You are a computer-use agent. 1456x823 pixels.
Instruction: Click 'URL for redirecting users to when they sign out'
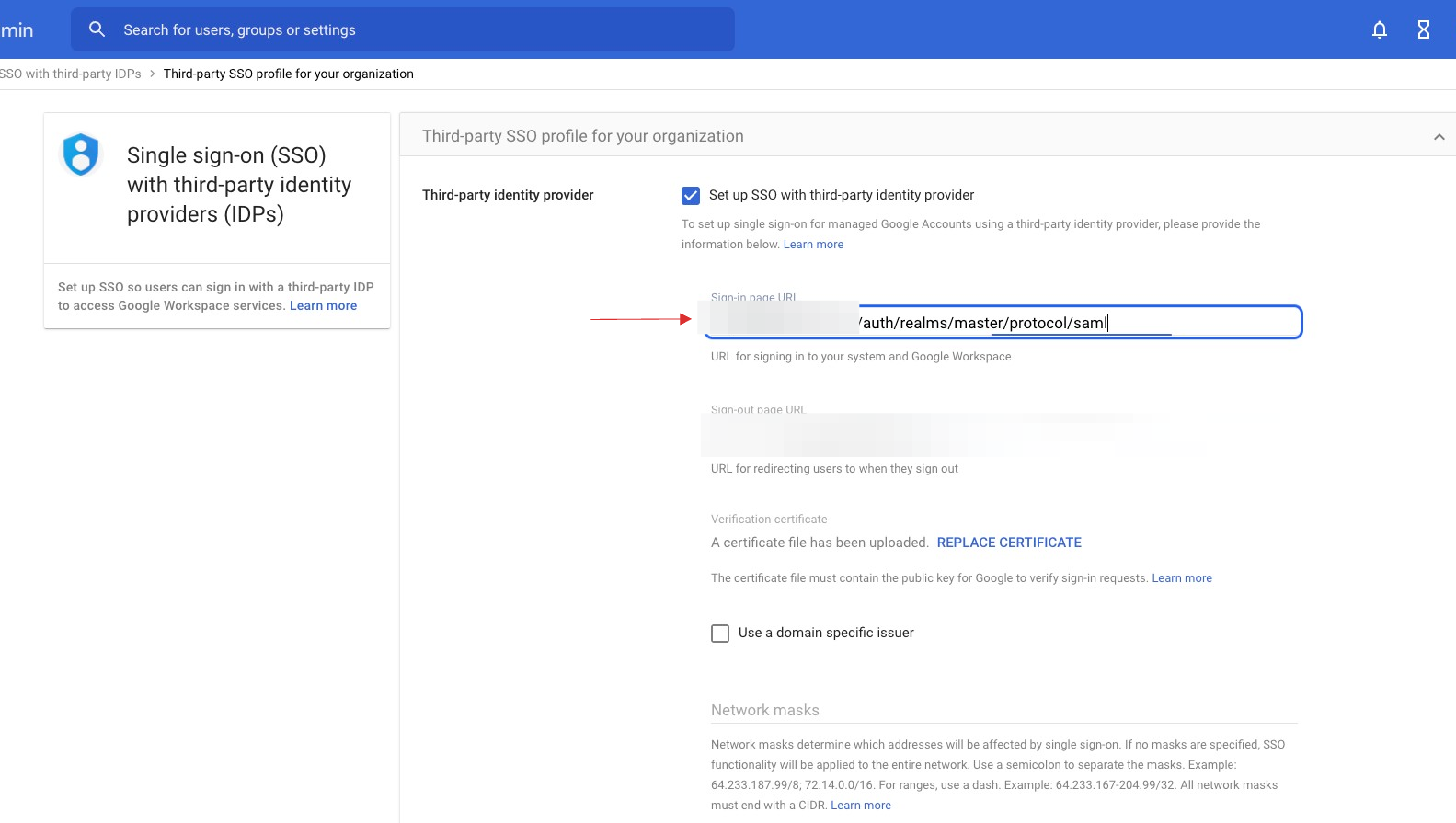[834, 469]
